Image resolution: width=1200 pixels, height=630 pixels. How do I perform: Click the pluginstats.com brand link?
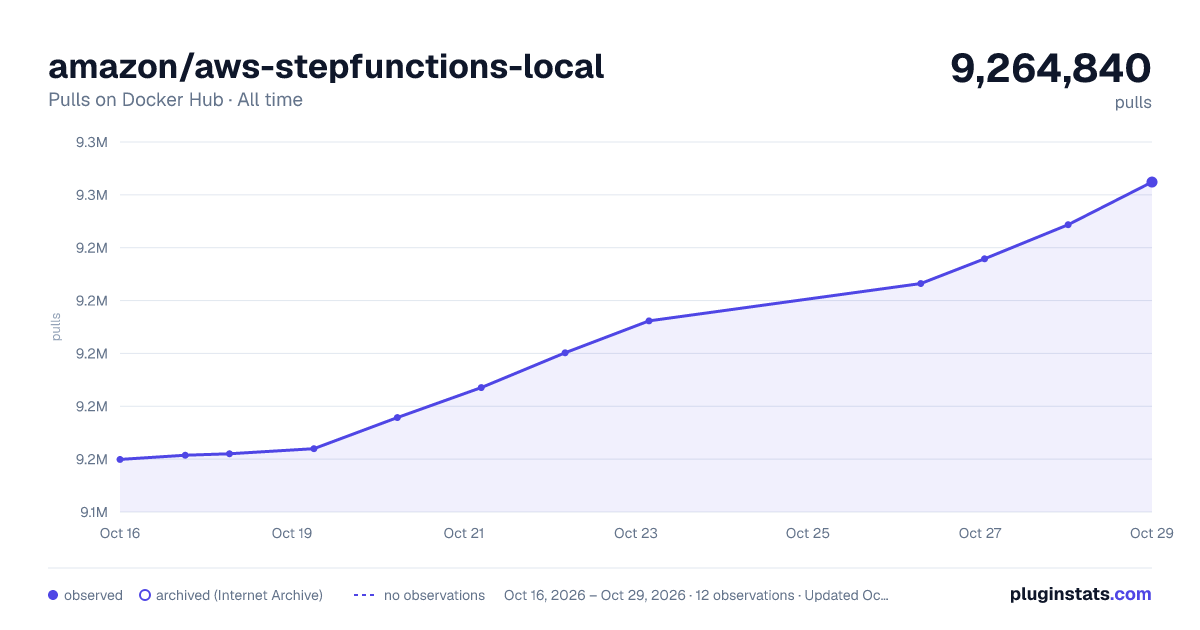[x=1080, y=594]
